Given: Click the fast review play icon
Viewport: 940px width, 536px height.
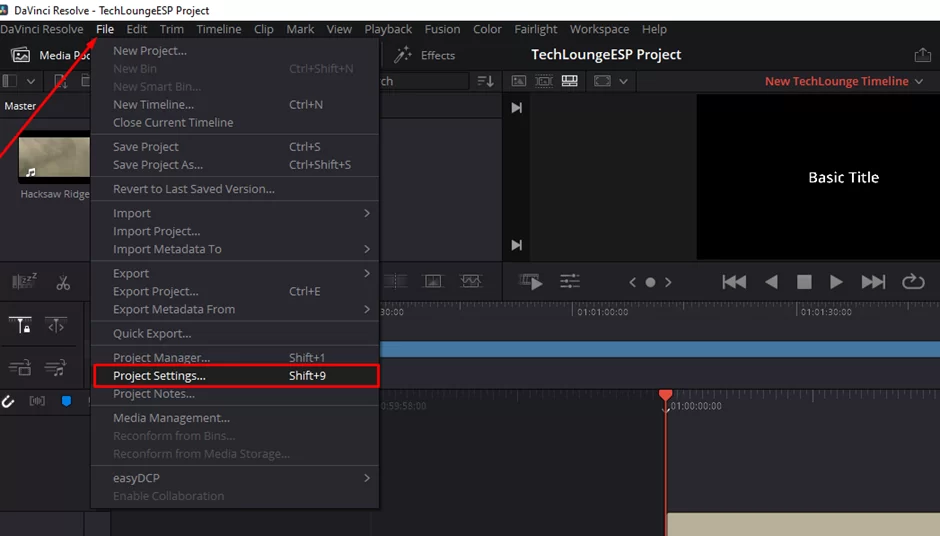Looking at the screenshot, I should coord(531,281).
